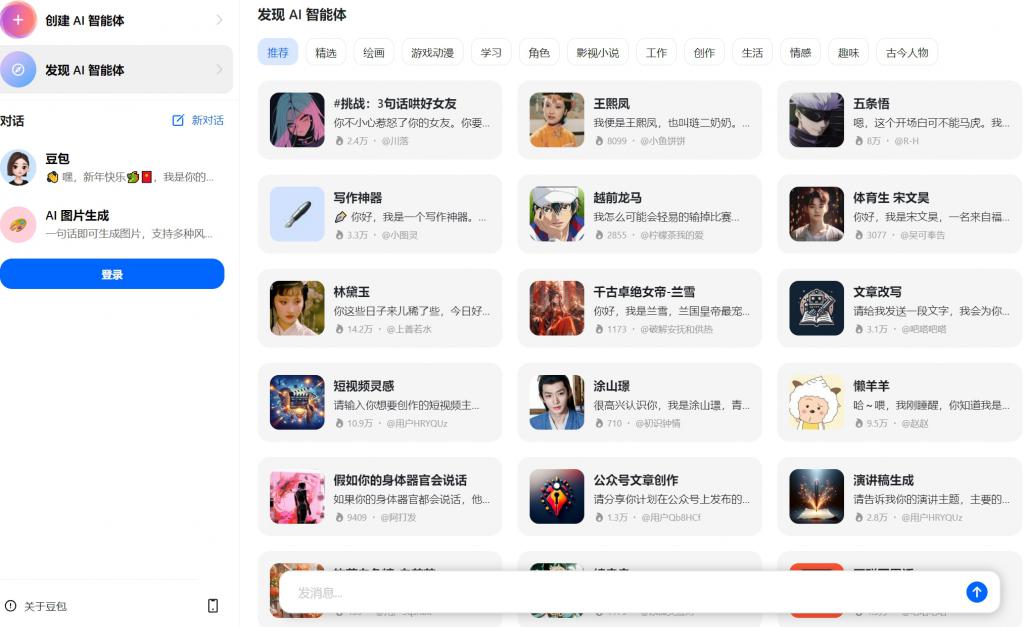Open the 五条悟 character thumbnail

(816, 120)
